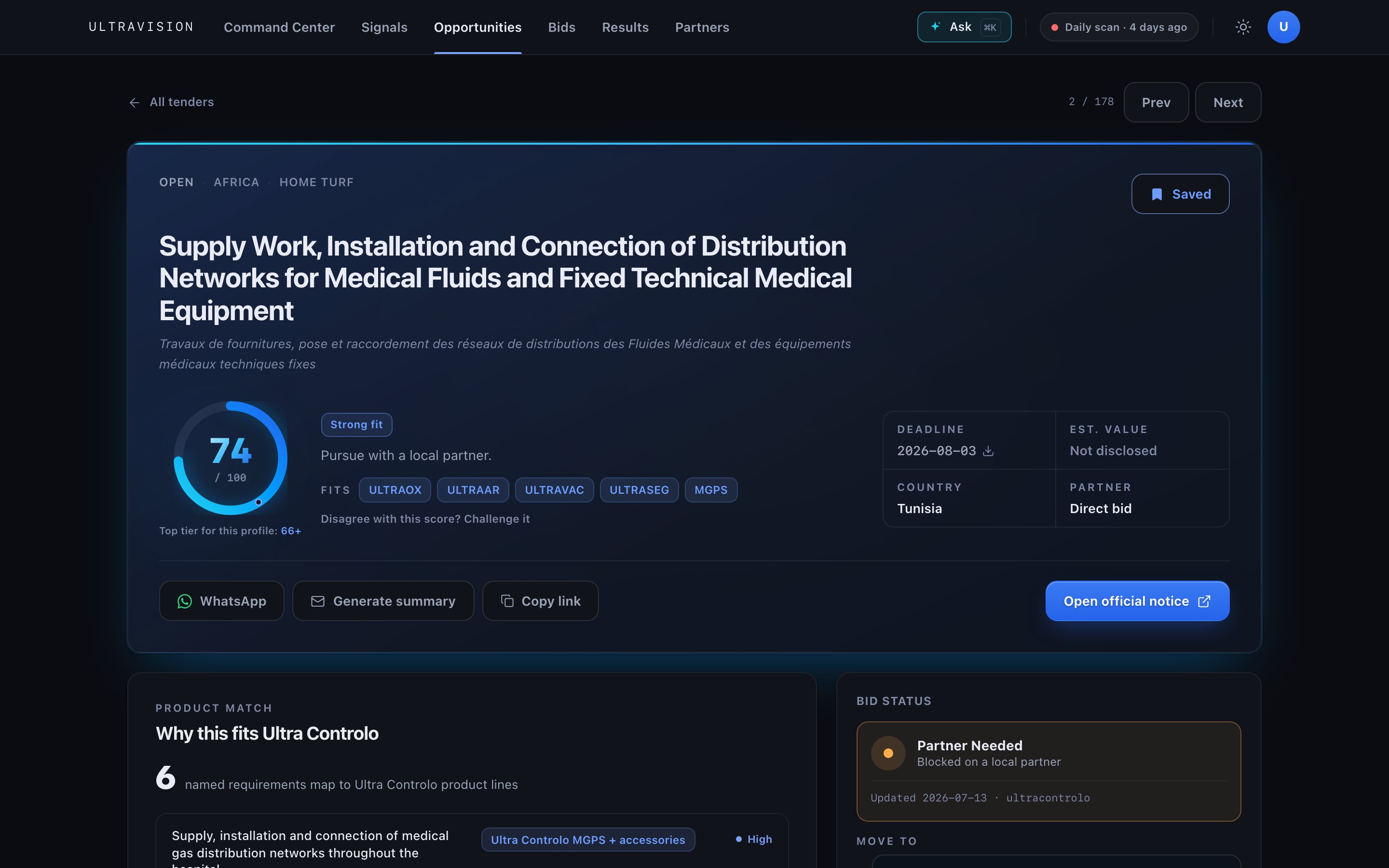Select the MGPS fit tag
The image size is (1389, 868).
[710, 489]
